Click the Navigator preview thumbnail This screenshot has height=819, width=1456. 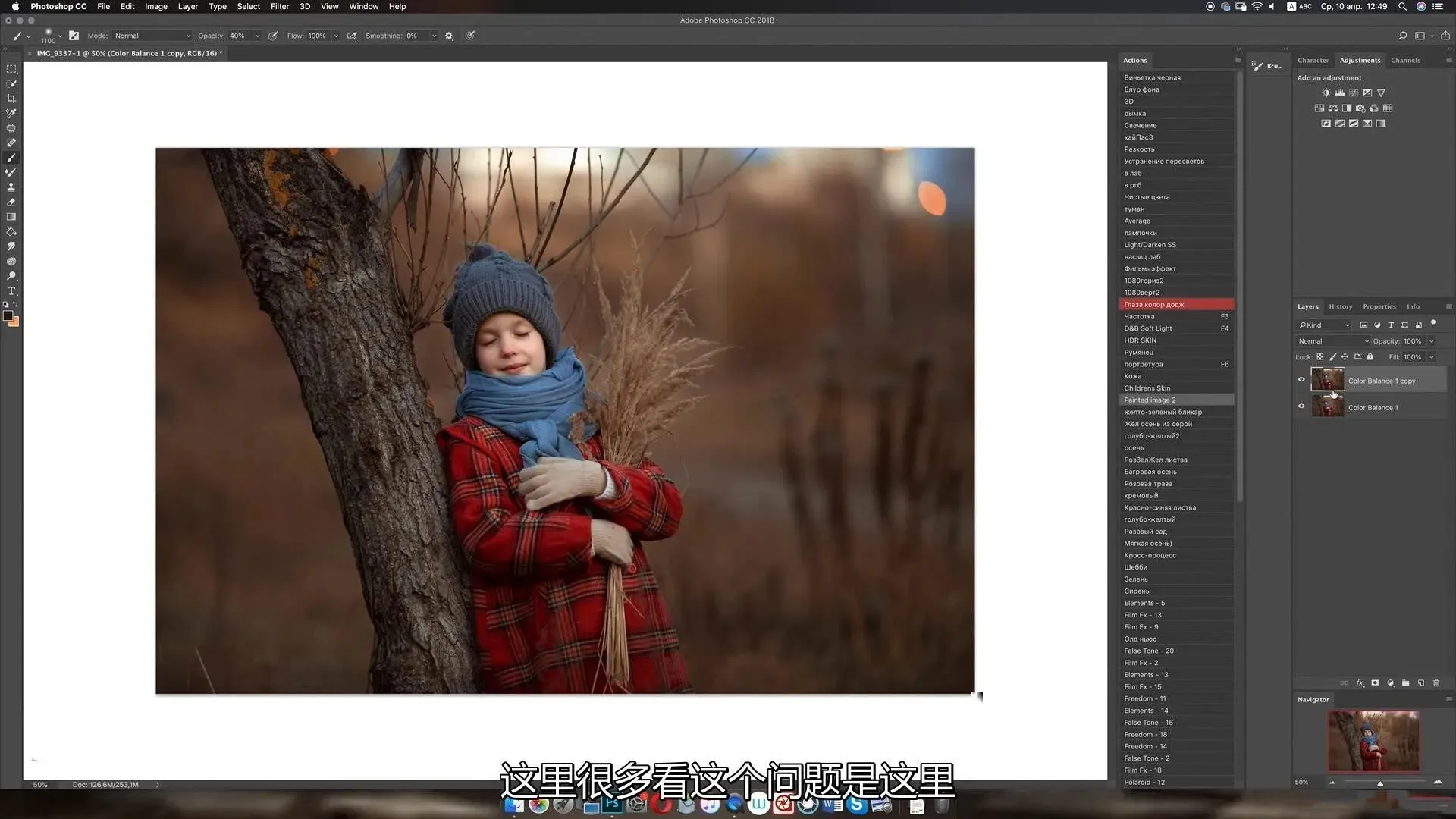click(x=1373, y=741)
